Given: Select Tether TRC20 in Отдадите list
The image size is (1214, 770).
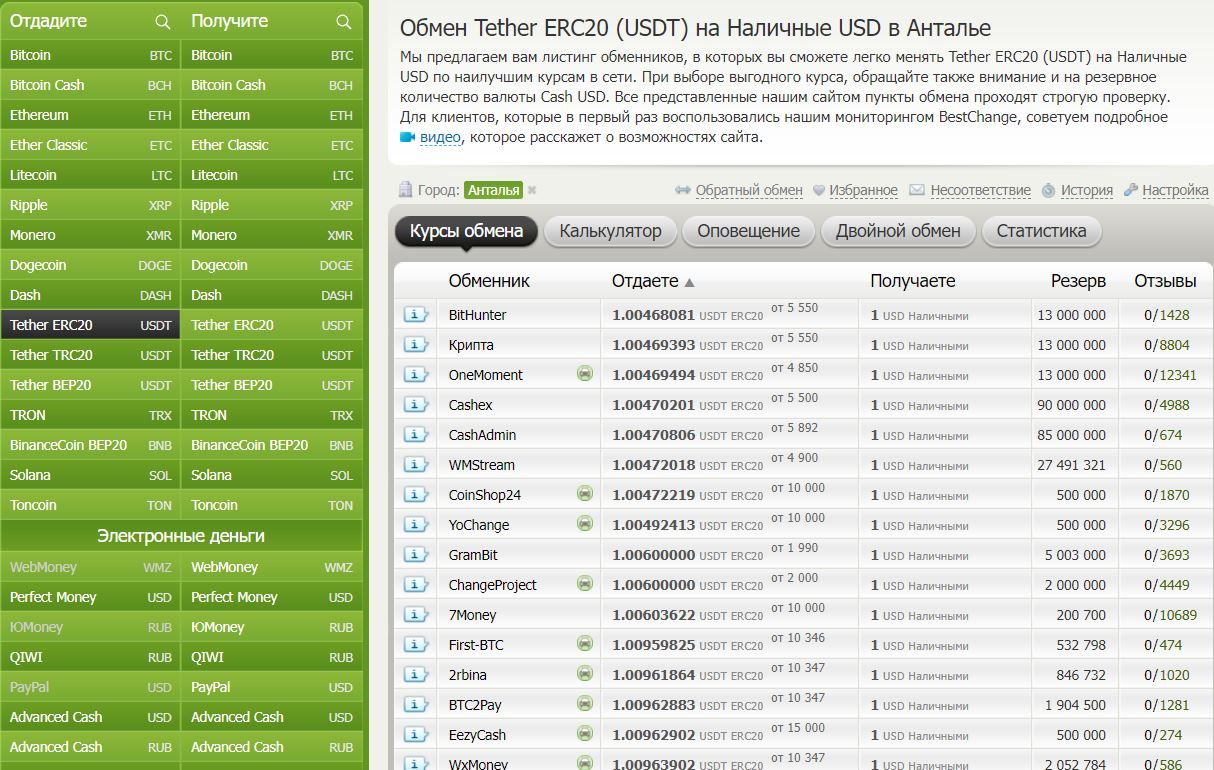Looking at the screenshot, I should (x=90, y=355).
